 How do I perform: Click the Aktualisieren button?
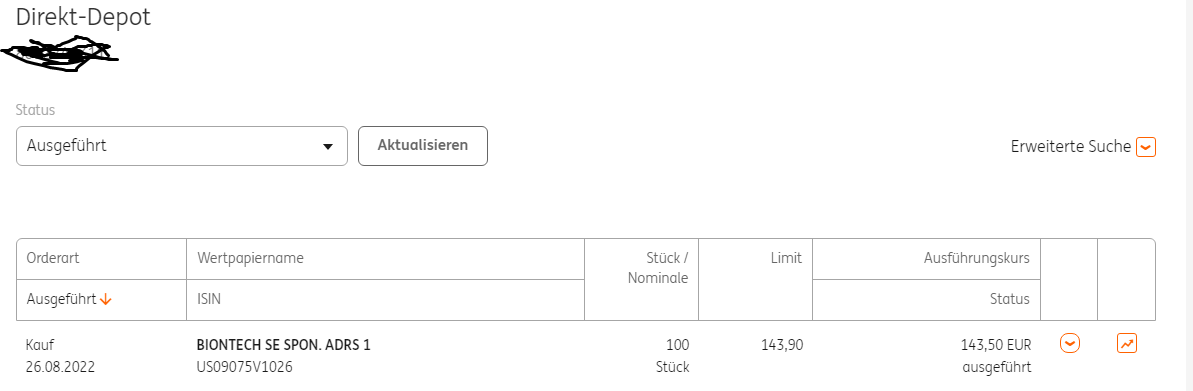(423, 146)
